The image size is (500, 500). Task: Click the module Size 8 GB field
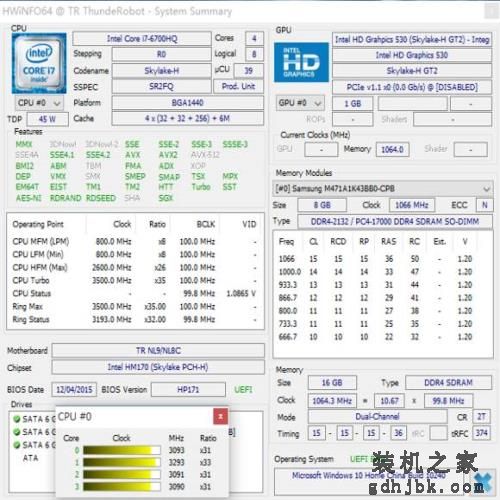(322, 205)
